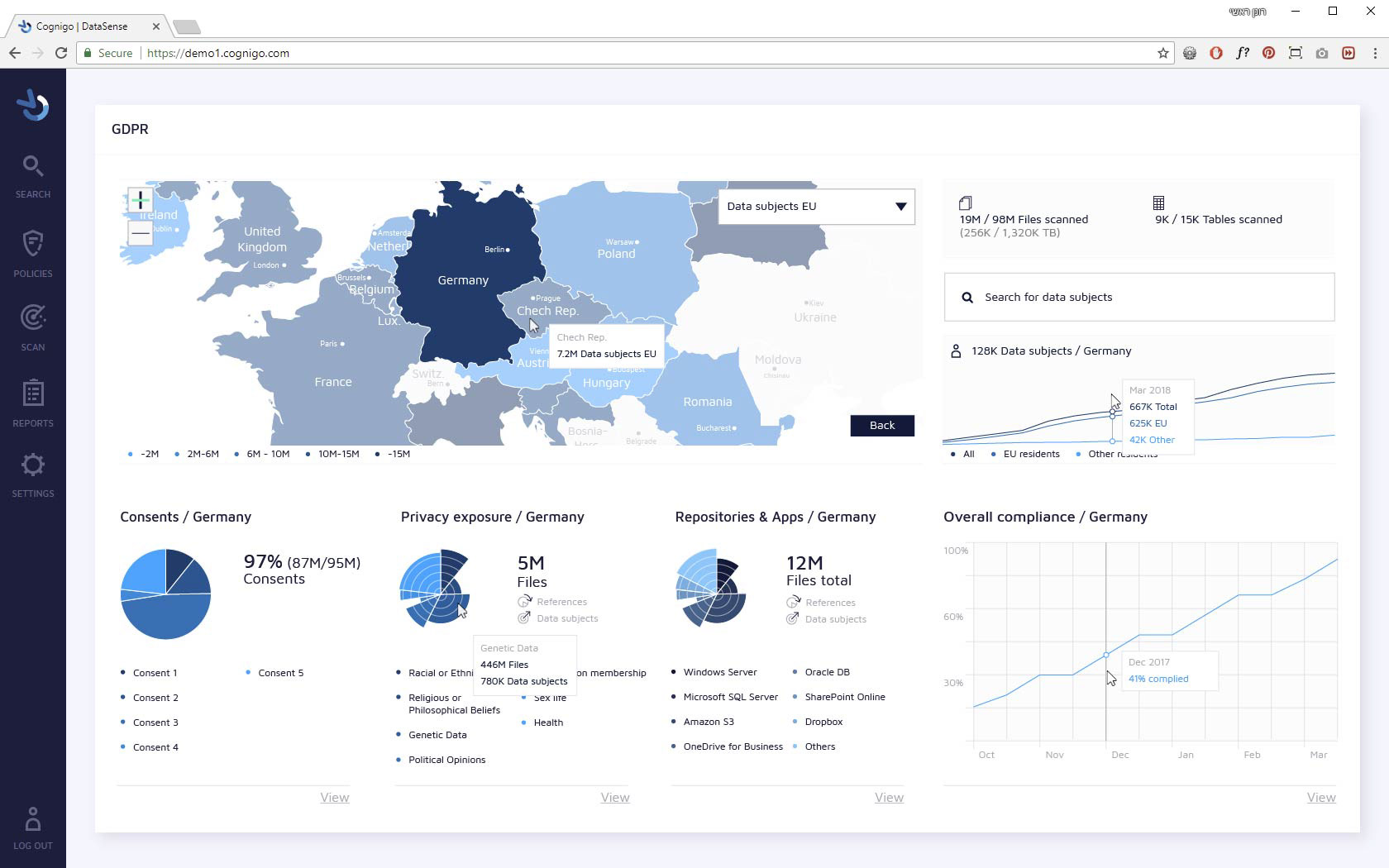
Task: Click View link under Privacy exposure
Action: pos(615,797)
